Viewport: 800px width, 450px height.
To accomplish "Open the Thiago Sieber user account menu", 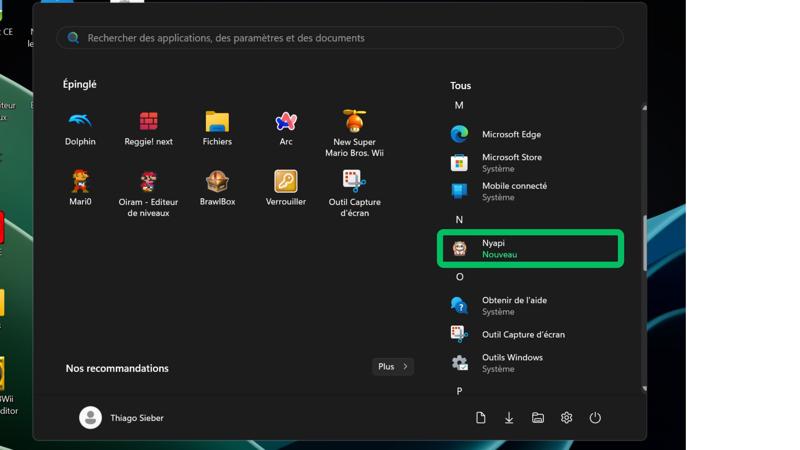I will pyautogui.click(x=121, y=418).
